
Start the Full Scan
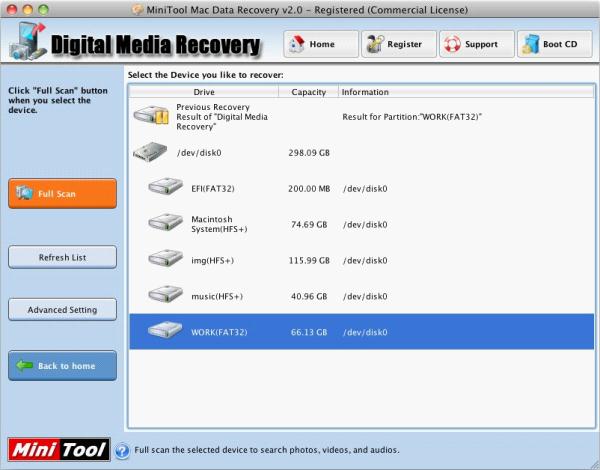tap(62, 193)
